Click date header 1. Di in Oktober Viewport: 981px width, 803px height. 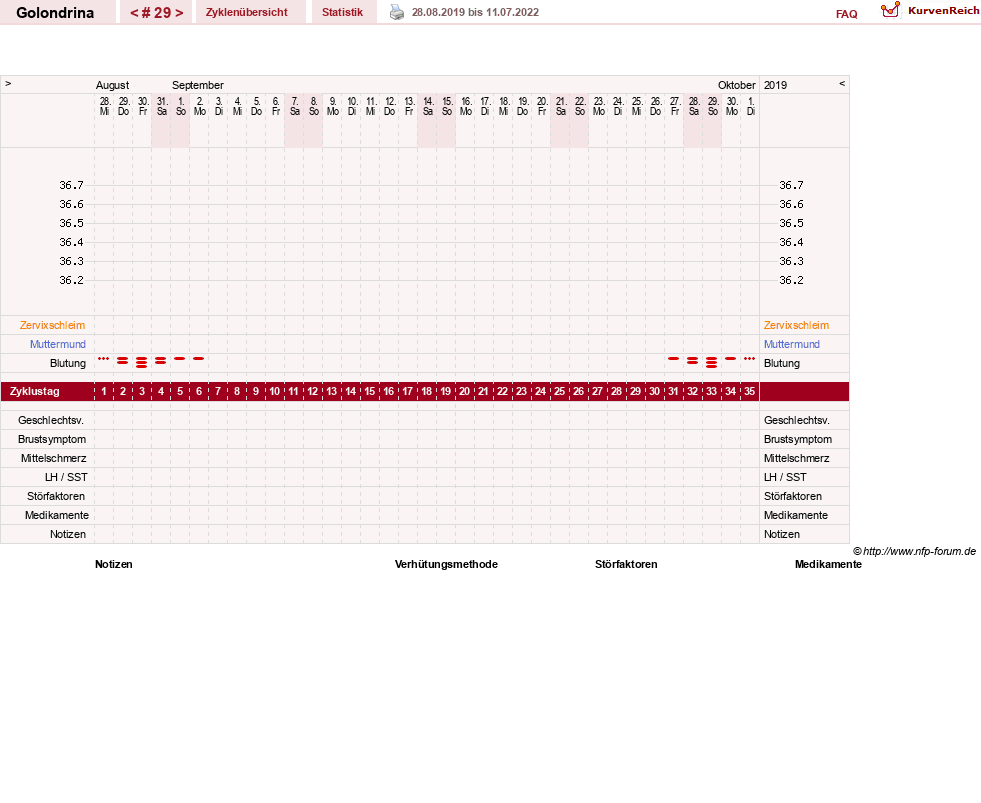click(751, 106)
